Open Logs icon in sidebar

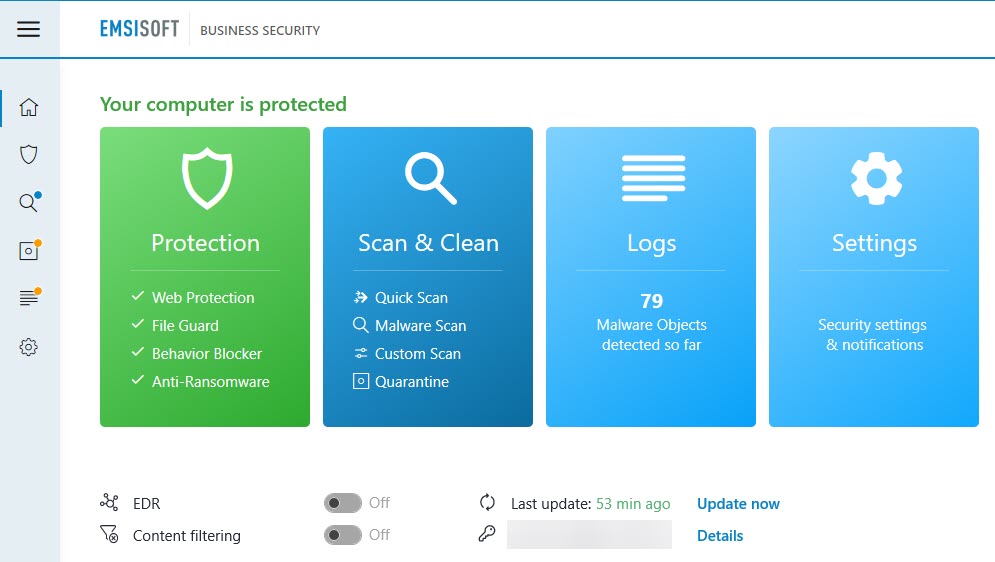click(29, 298)
